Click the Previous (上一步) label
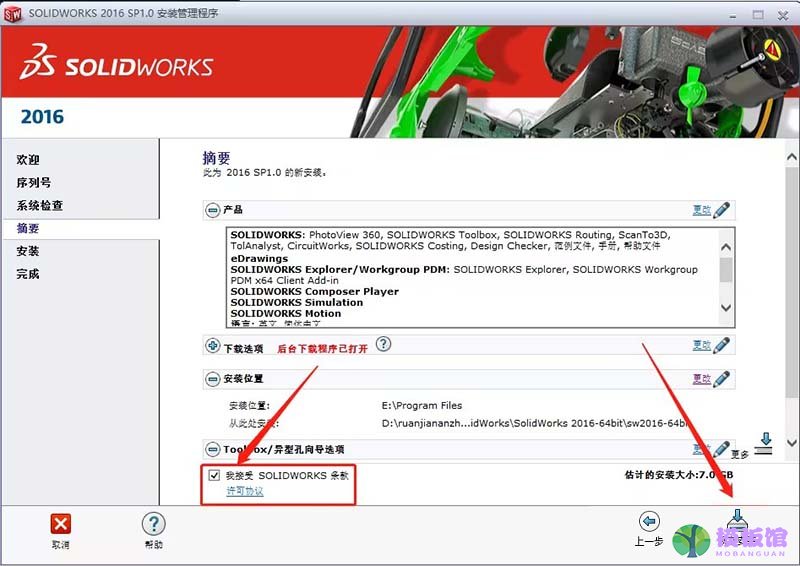Image resolution: width=800 pixels, height=566 pixels. (x=648, y=542)
